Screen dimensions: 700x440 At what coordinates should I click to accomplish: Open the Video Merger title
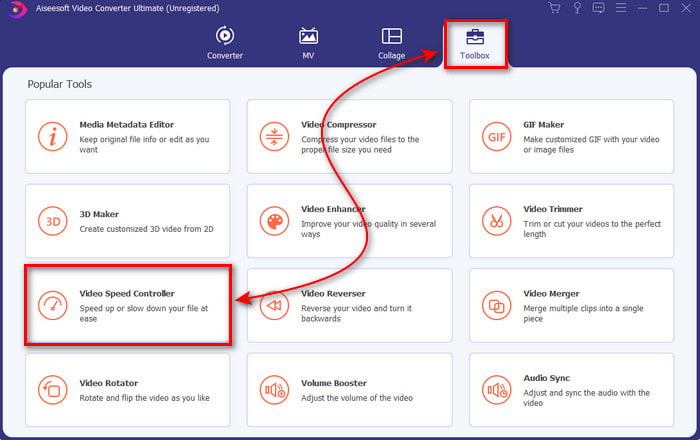552,293
